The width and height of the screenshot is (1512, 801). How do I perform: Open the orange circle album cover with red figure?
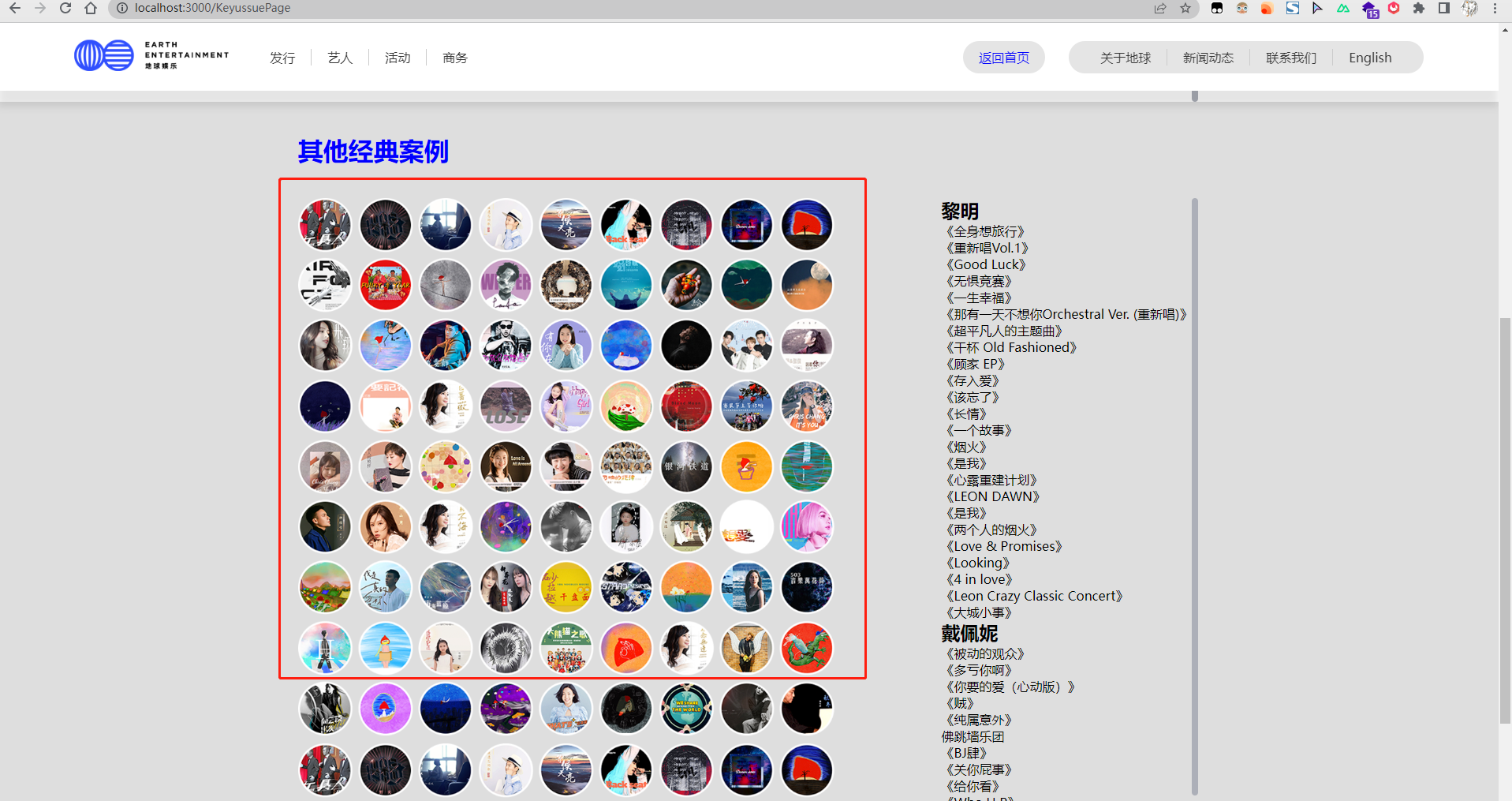pyautogui.click(x=747, y=466)
